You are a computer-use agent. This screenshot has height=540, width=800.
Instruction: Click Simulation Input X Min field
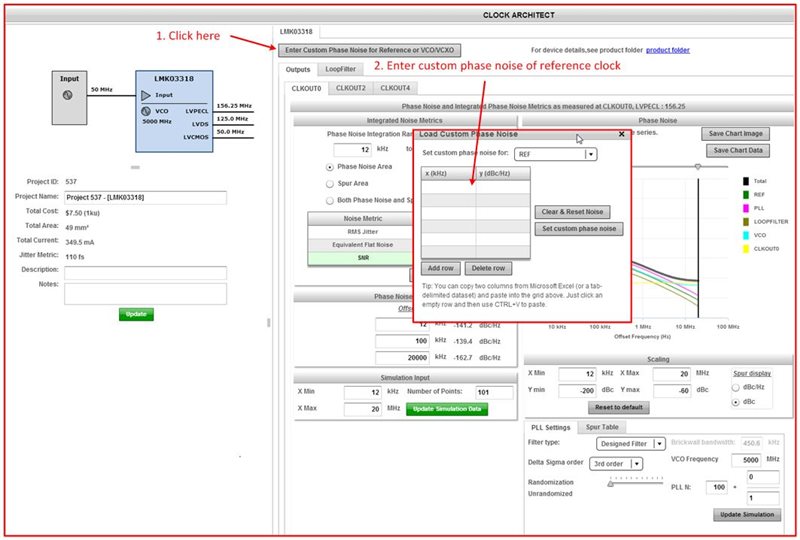tap(363, 392)
